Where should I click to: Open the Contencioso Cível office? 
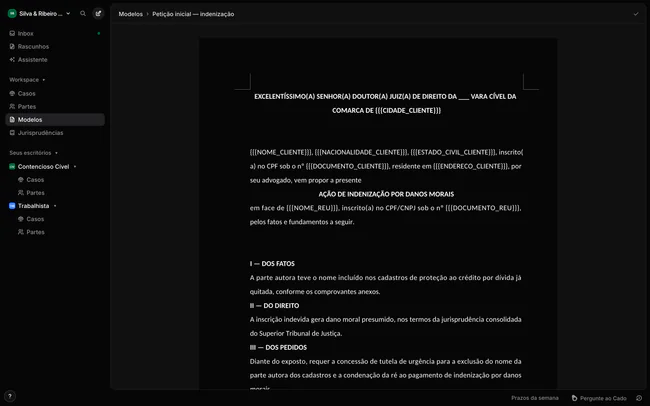(x=43, y=166)
